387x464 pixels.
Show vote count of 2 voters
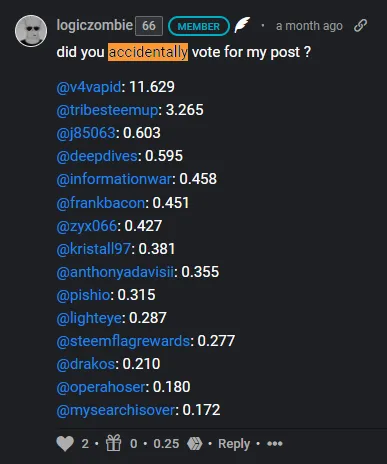(x=85, y=444)
